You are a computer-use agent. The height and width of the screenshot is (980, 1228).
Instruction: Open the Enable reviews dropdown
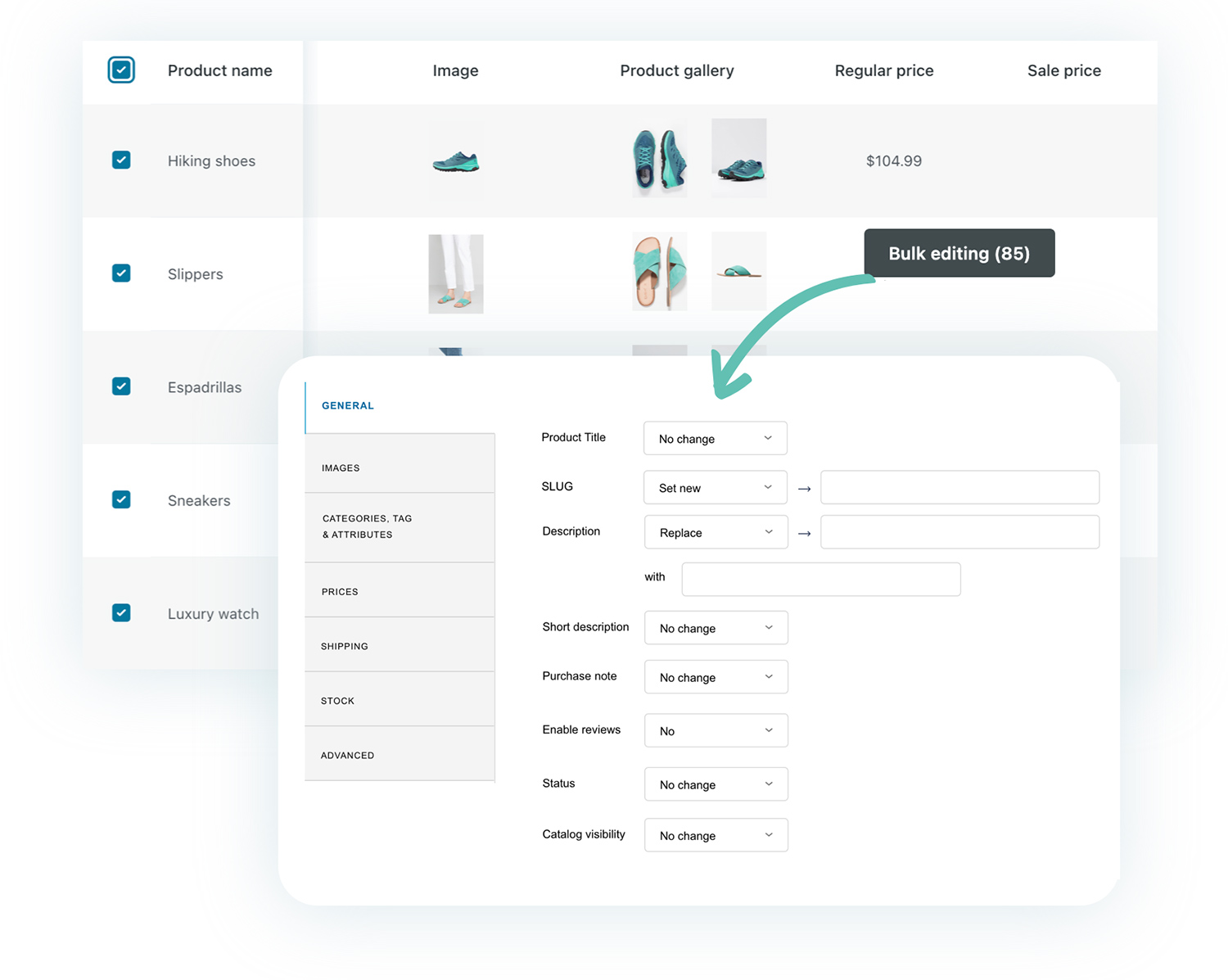715,730
